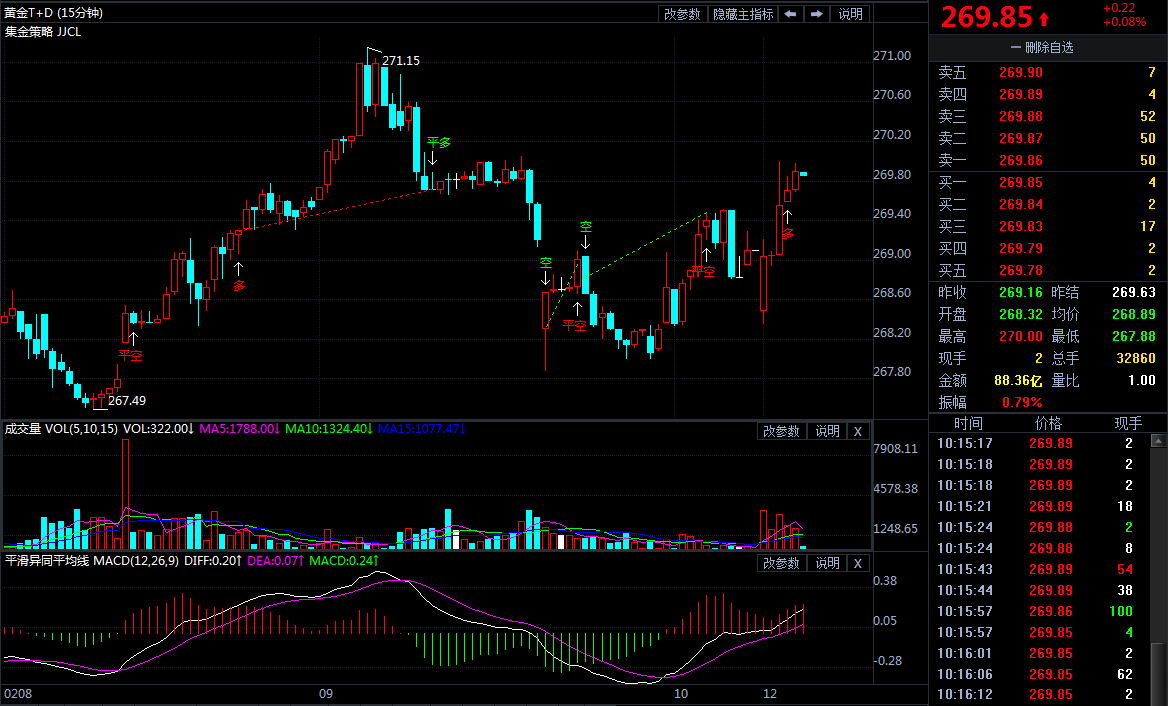Select the 卖一 ask row at 269.86
The width and height of the screenshot is (1168, 706).
1047,160
